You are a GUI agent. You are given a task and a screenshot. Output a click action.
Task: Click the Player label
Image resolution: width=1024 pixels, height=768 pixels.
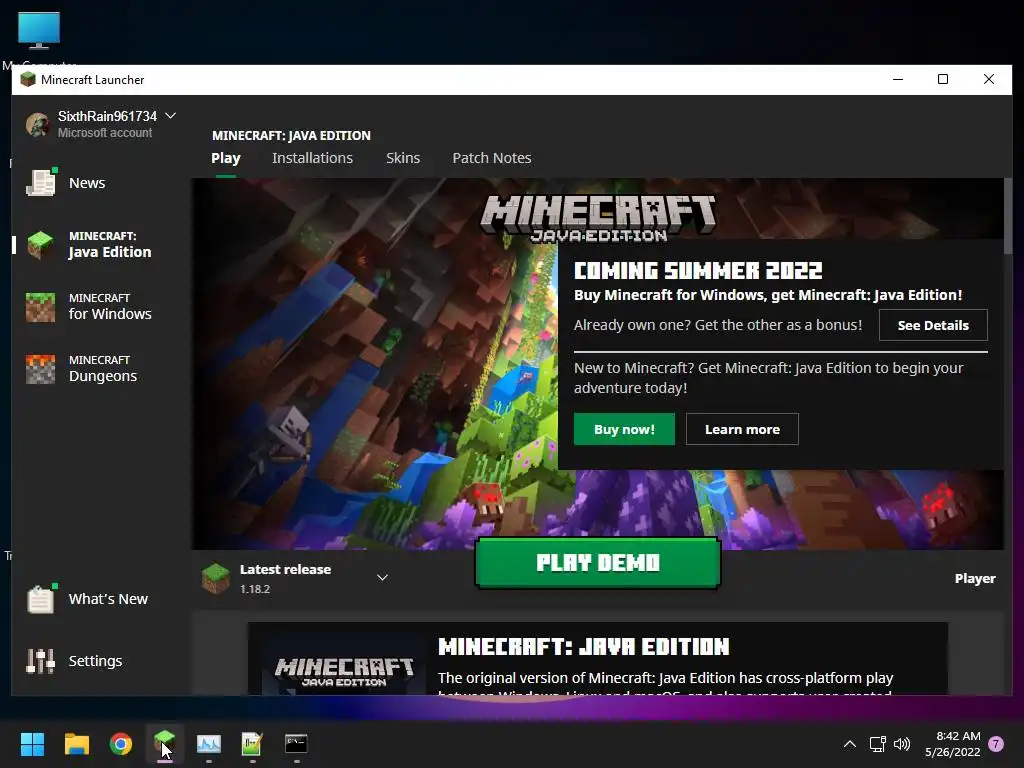click(975, 579)
